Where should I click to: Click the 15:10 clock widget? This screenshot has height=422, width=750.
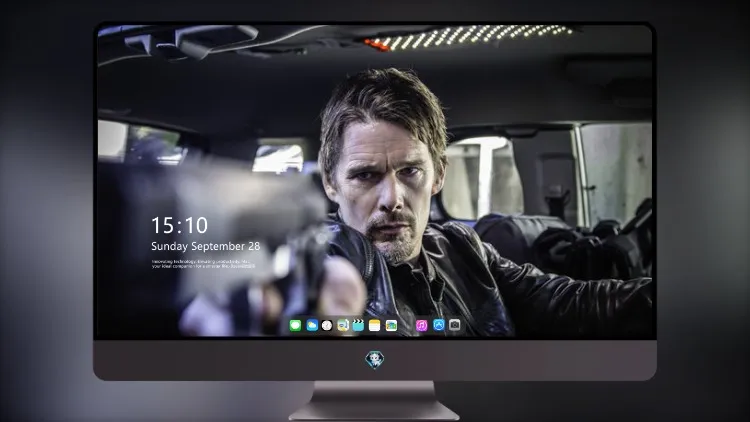click(179, 225)
